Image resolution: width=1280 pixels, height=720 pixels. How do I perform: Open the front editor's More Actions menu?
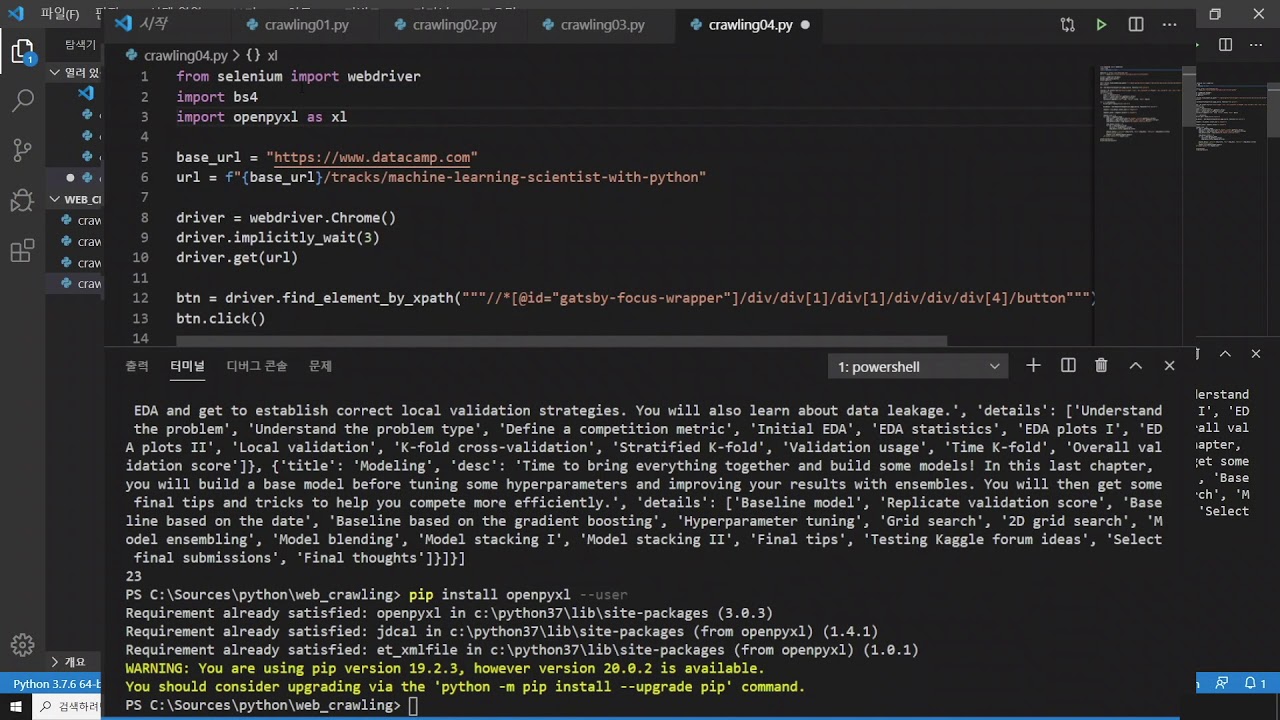click(1170, 25)
